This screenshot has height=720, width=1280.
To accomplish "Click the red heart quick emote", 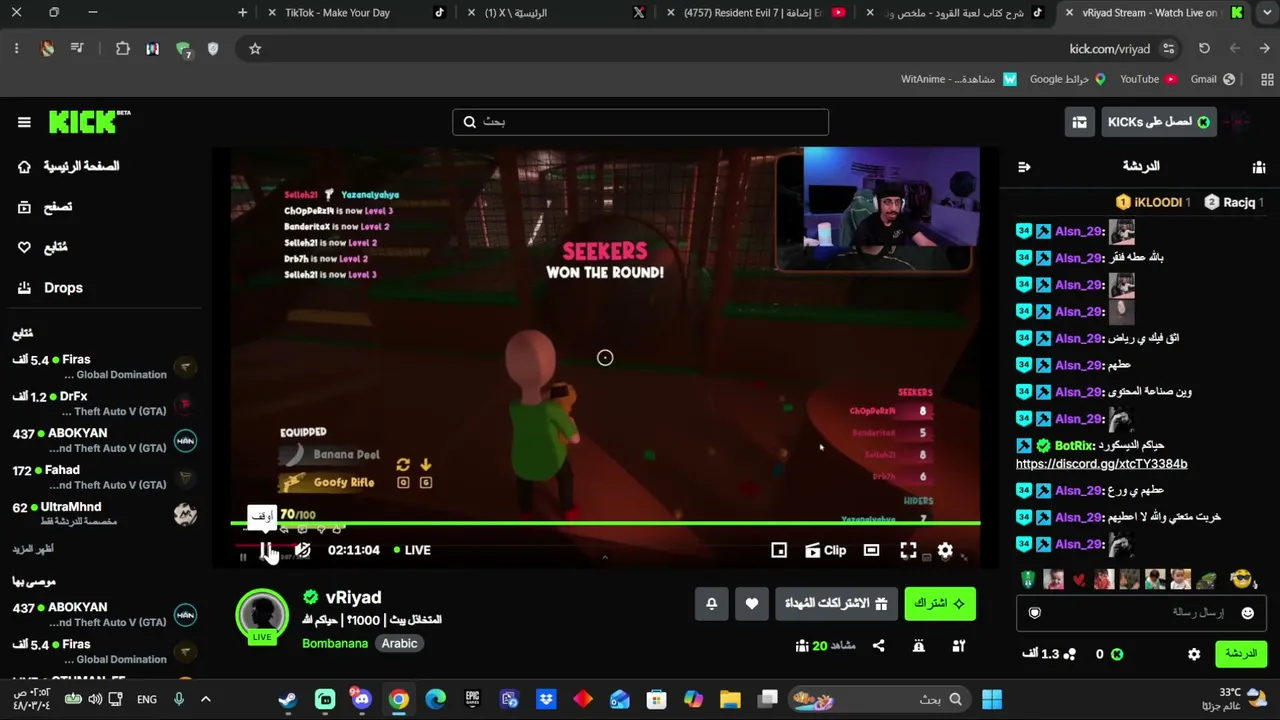I will [x=1078, y=580].
